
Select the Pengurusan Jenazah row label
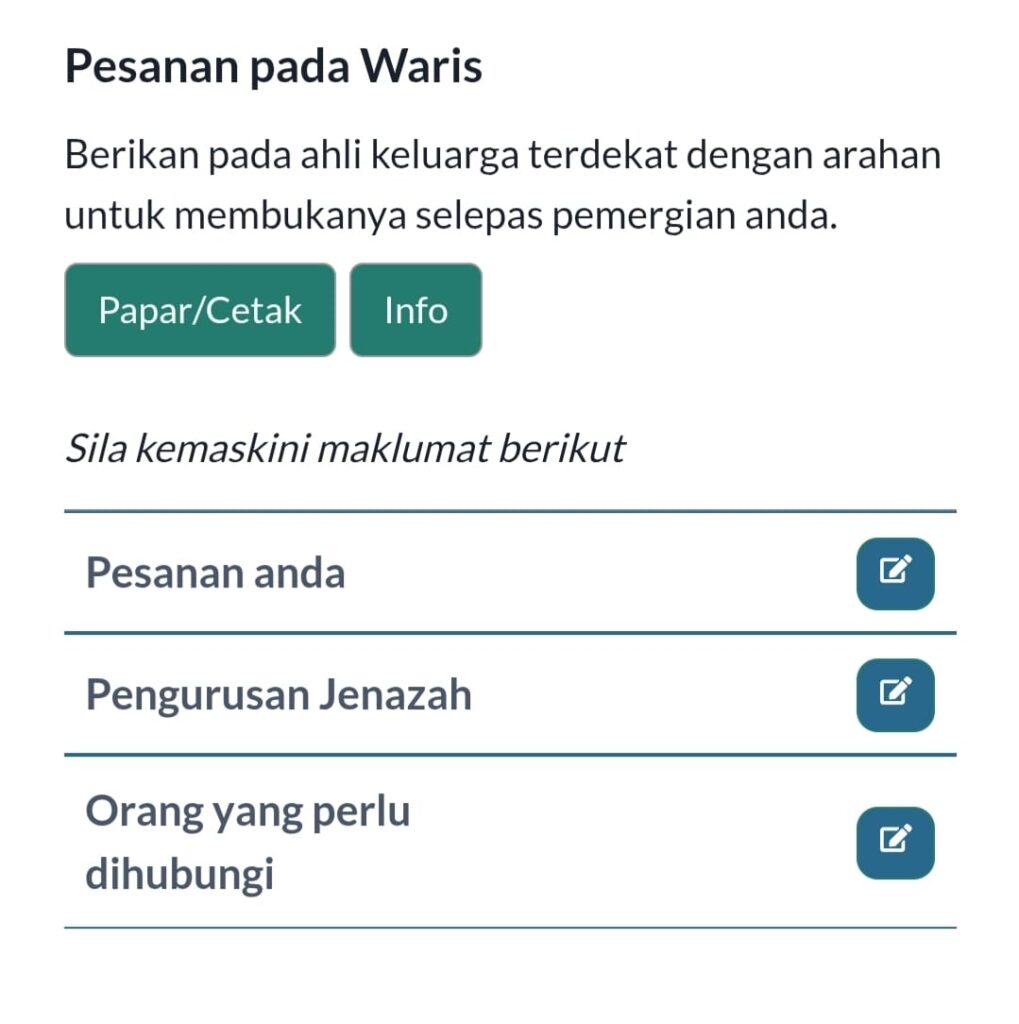[278, 694]
